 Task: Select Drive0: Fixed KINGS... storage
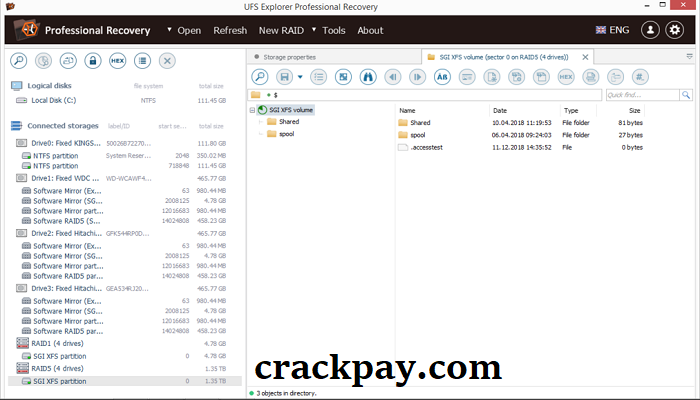[x=66, y=143]
